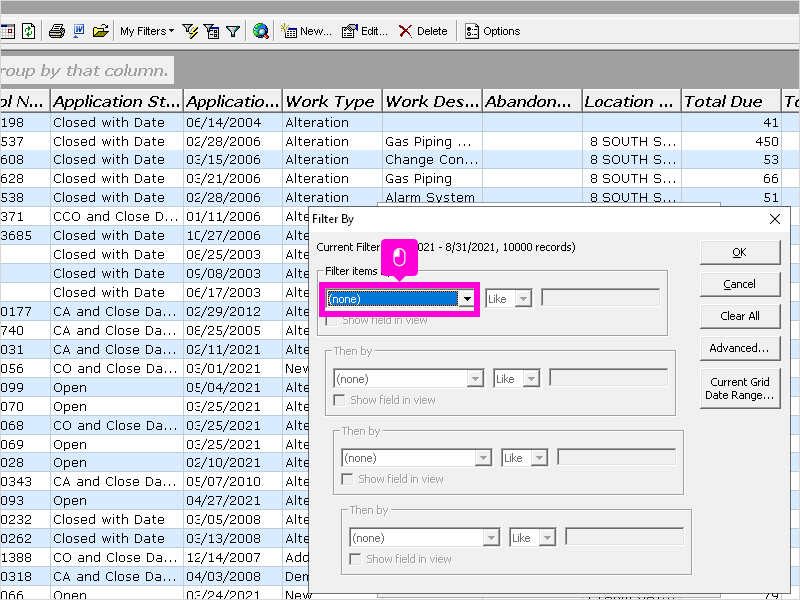
Task: Click the calendar grid icon in toolbar
Action: click(x=8, y=31)
